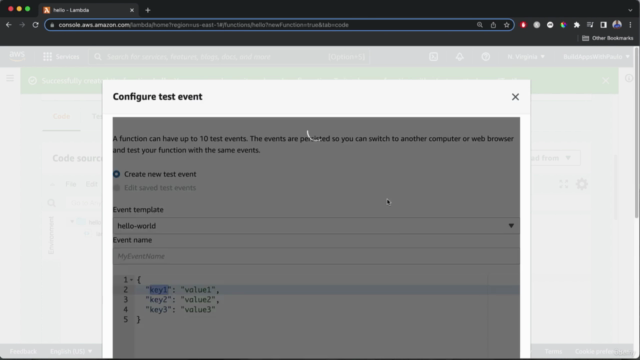Click the Feedback link
The width and height of the screenshot is (640, 360).
click(x=23, y=351)
